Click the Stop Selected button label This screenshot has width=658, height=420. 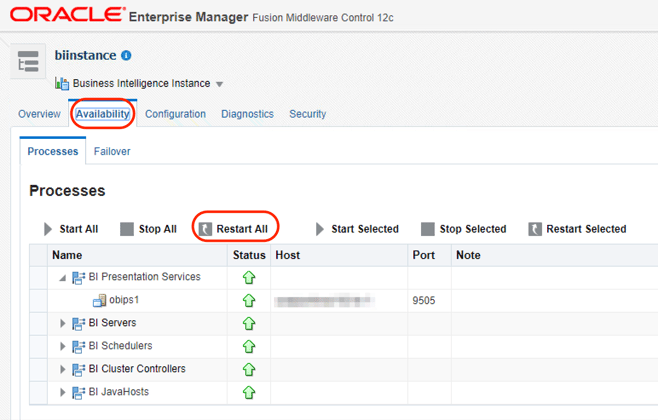pyautogui.click(x=473, y=229)
